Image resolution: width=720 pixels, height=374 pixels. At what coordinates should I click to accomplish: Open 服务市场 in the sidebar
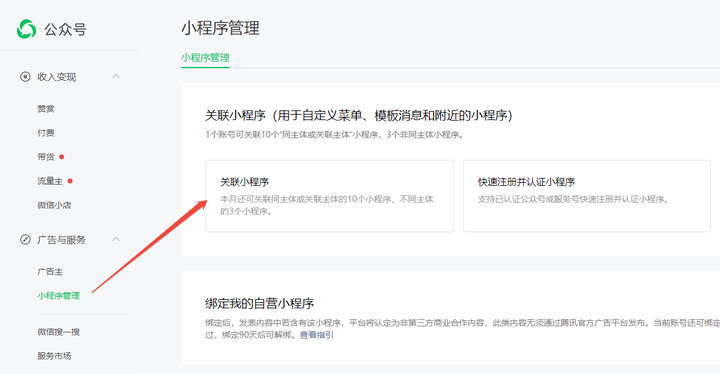pyautogui.click(x=54, y=356)
